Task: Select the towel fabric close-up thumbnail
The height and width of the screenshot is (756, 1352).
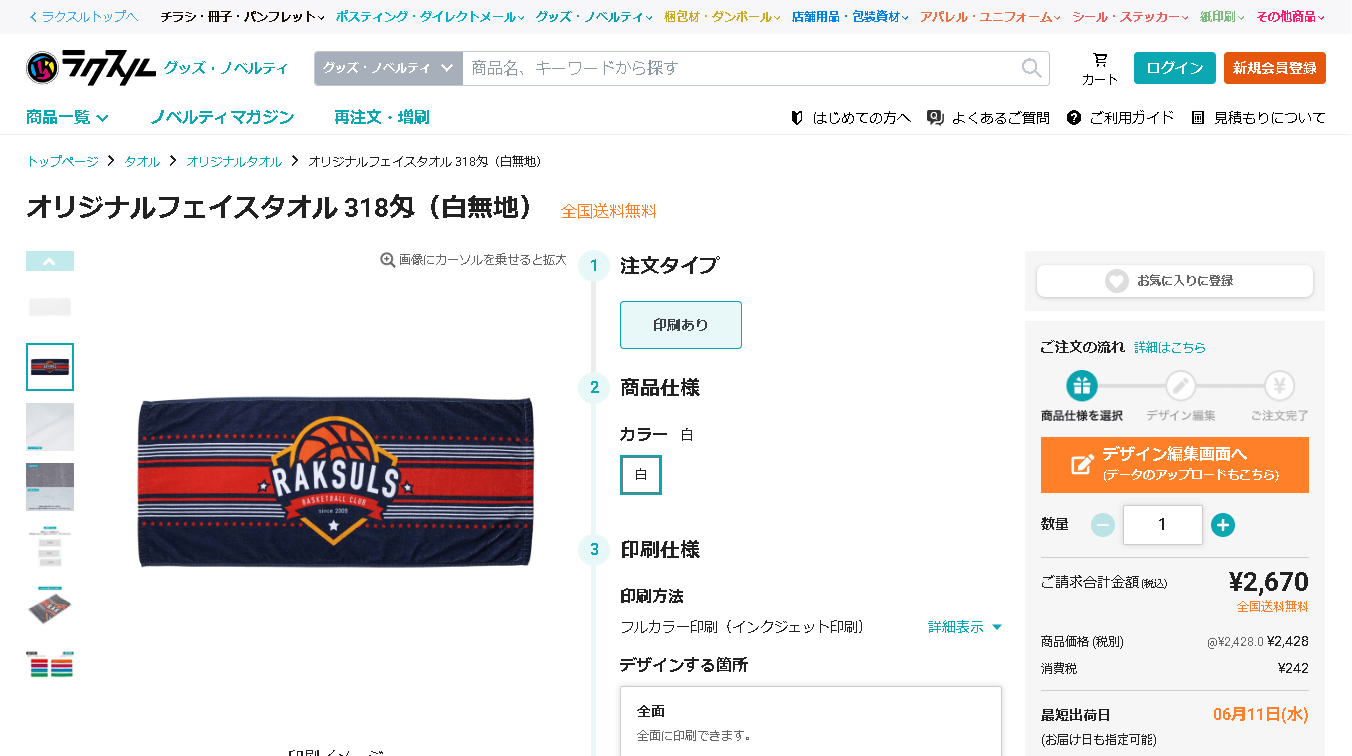Action: [50, 427]
